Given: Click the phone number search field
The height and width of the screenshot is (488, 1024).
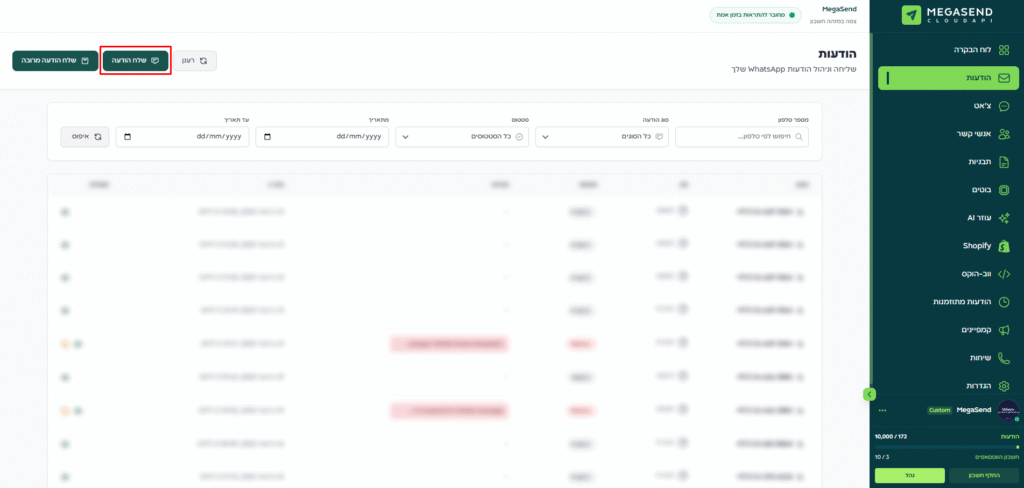Looking at the screenshot, I should point(740,137).
